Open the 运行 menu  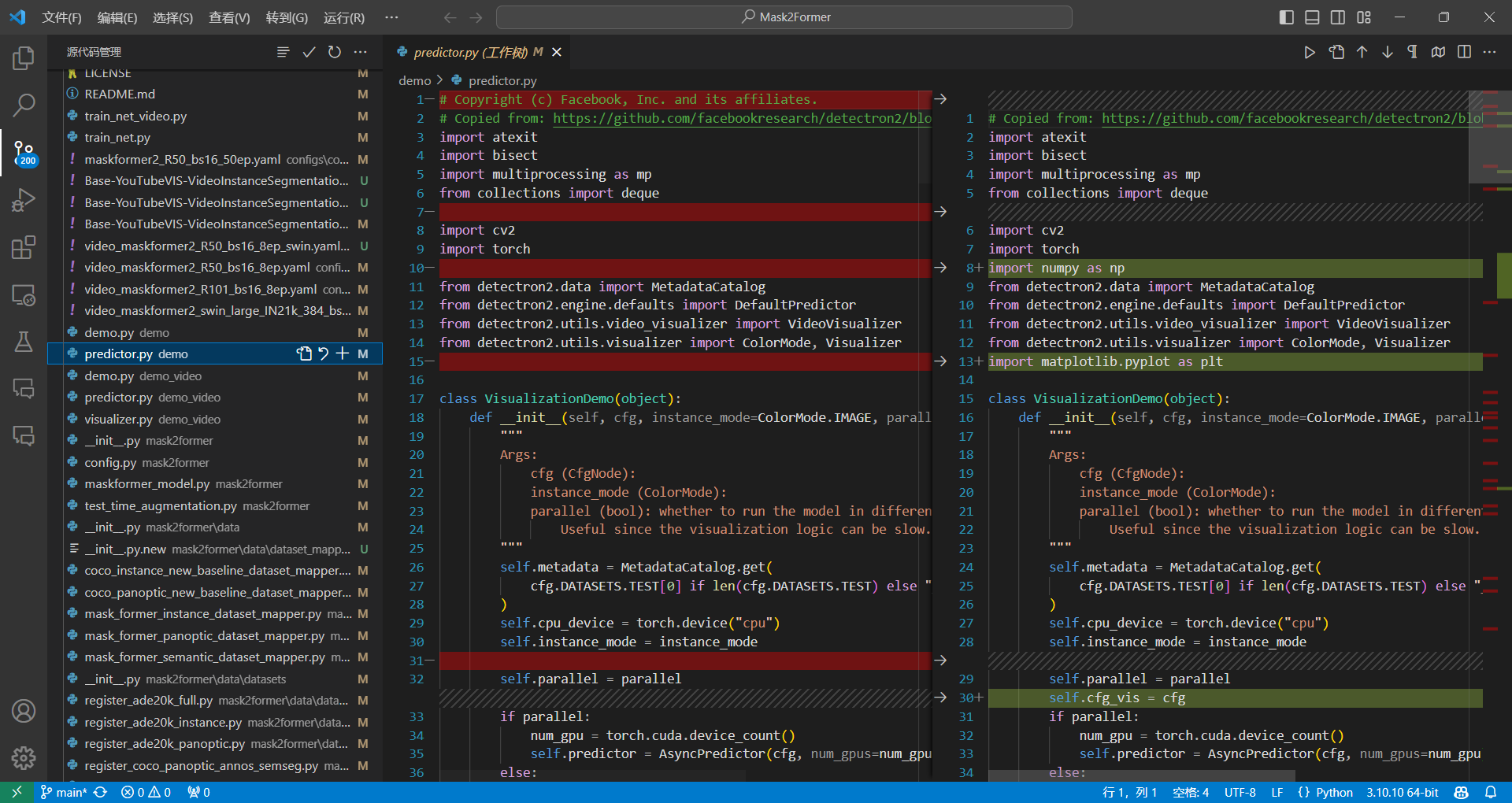coord(344,17)
